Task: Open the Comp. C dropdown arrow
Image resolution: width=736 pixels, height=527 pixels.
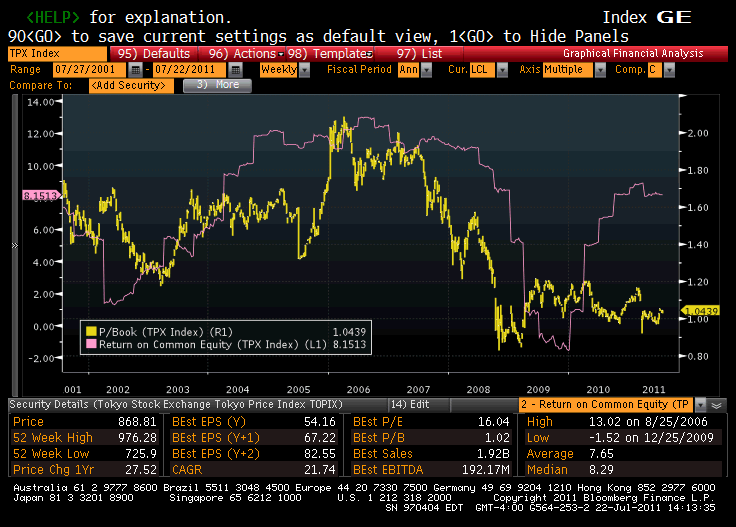Action: point(669,70)
